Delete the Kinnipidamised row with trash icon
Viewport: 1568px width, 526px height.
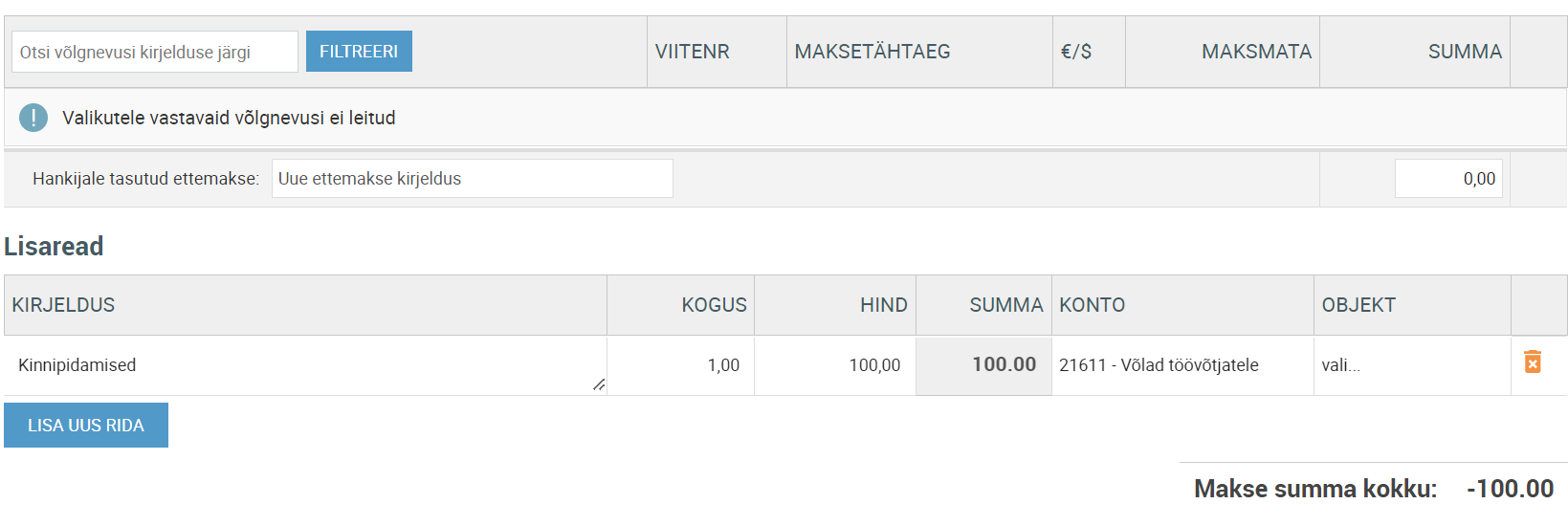[x=1532, y=362]
